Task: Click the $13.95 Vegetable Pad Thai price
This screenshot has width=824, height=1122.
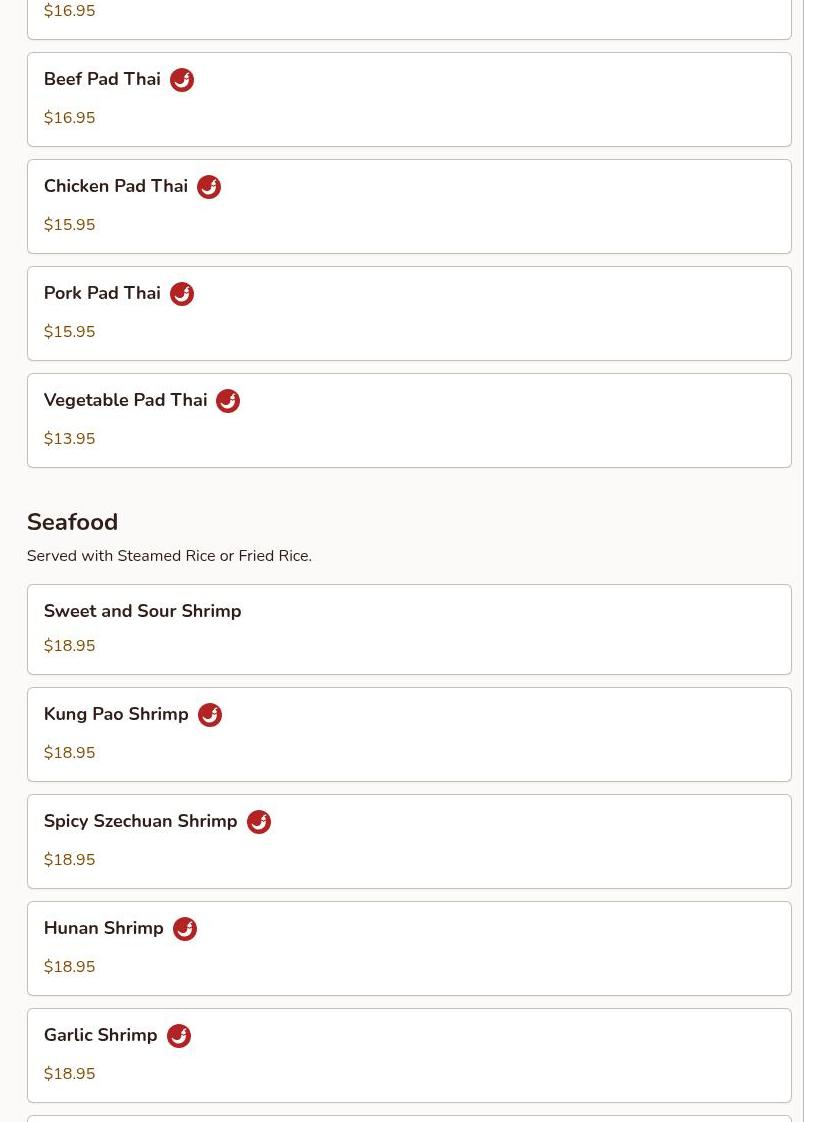Action: click(x=69, y=439)
